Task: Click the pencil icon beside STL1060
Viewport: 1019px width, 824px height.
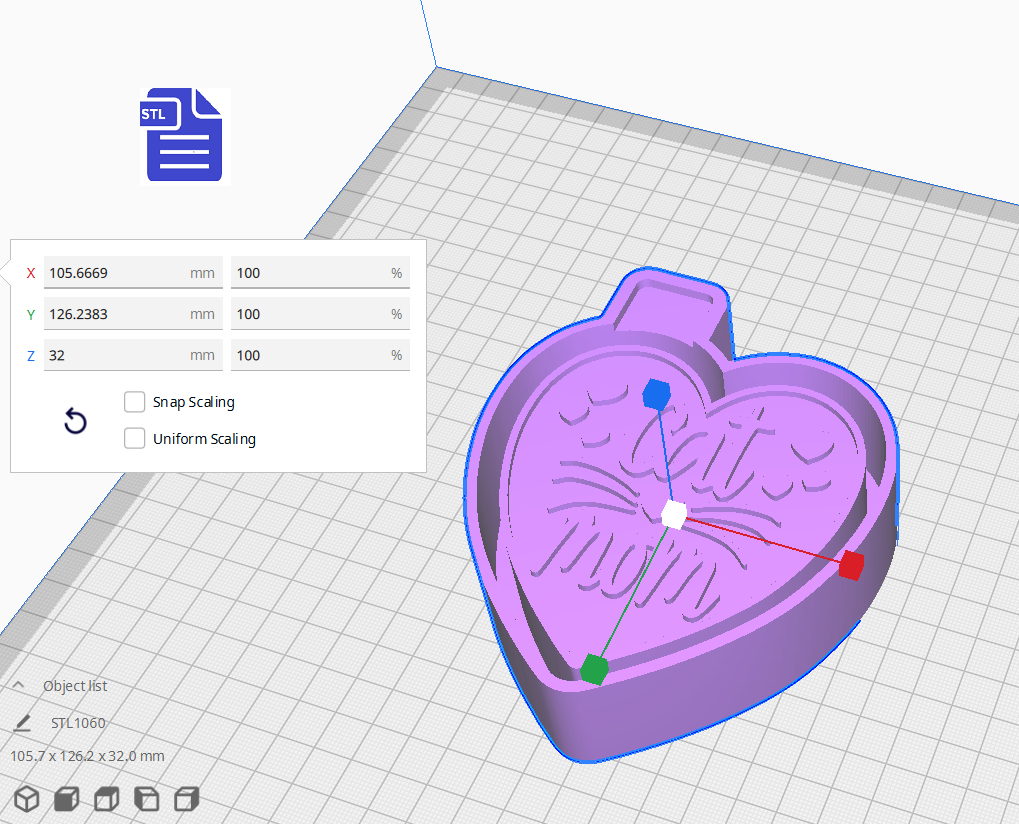Action: 24,722
